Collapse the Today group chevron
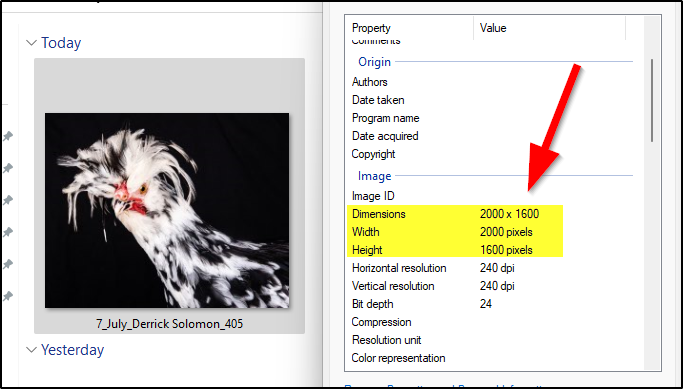Screen dimensions: 683x389 [x=31, y=43]
